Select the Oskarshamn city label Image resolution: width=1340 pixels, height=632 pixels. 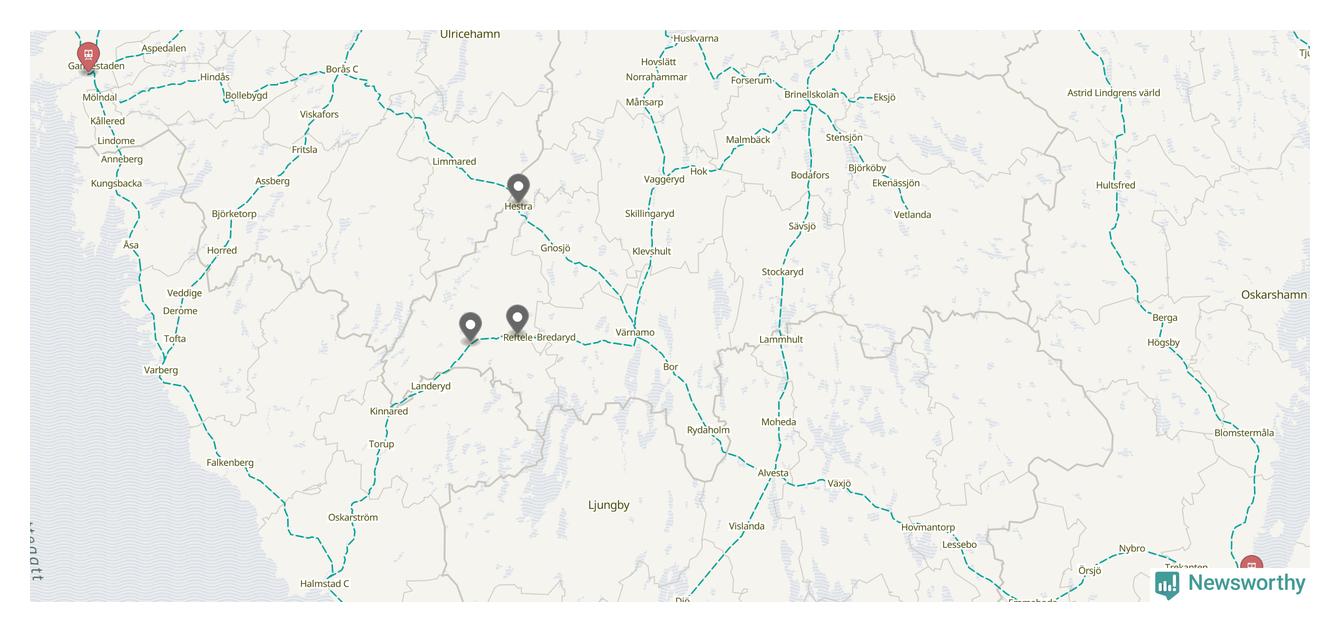[1274, 295]
